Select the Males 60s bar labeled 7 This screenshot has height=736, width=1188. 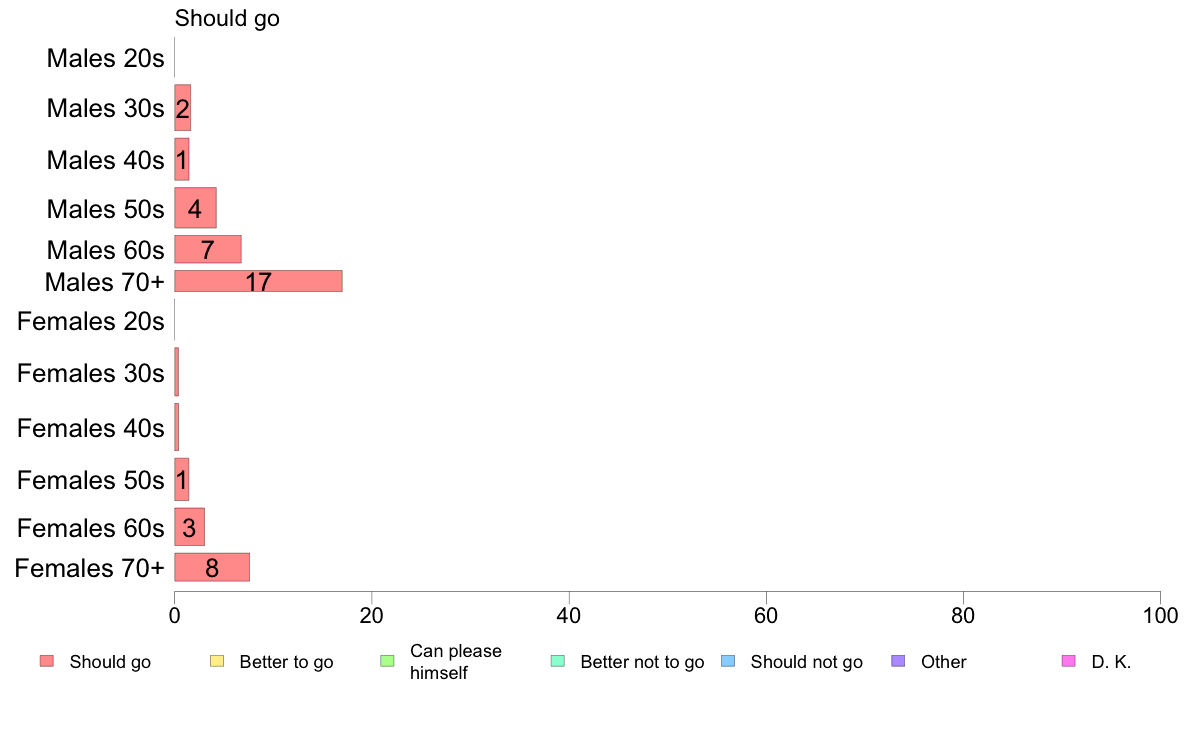pos(208,249)
